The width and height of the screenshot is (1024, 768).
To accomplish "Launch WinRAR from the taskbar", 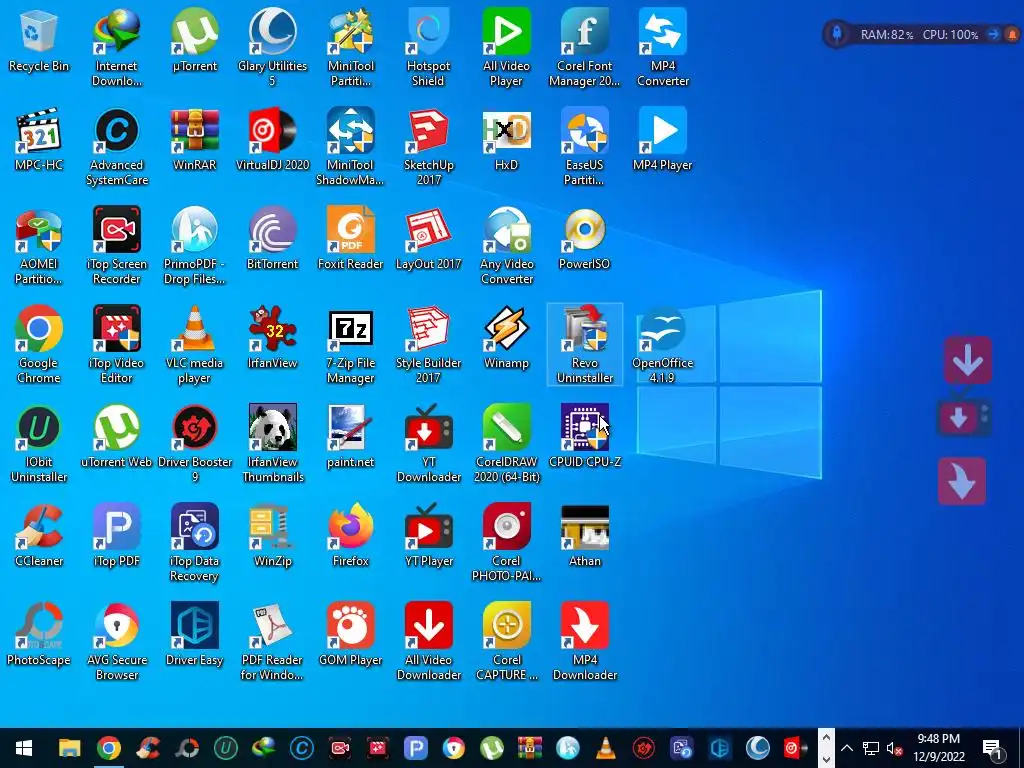I will 530,748.
